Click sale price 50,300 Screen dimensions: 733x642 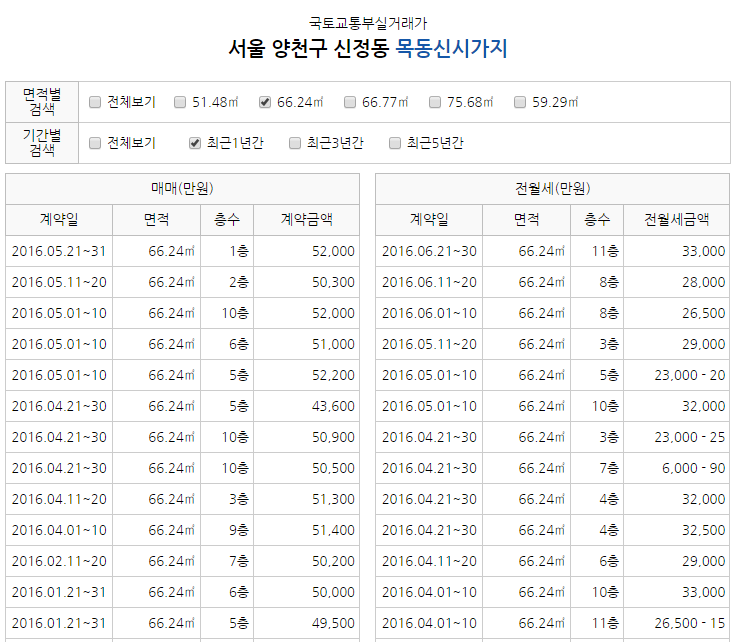pos(333,282)
